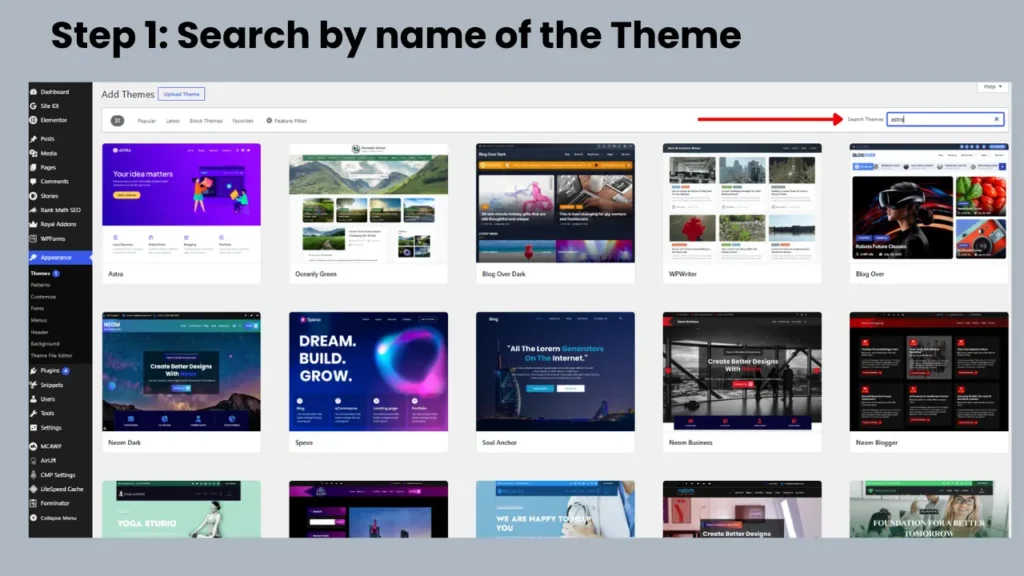Click the "Spexo" theme name label
Viewport: 1024px width, 576px height.
[x=304, y=442]
